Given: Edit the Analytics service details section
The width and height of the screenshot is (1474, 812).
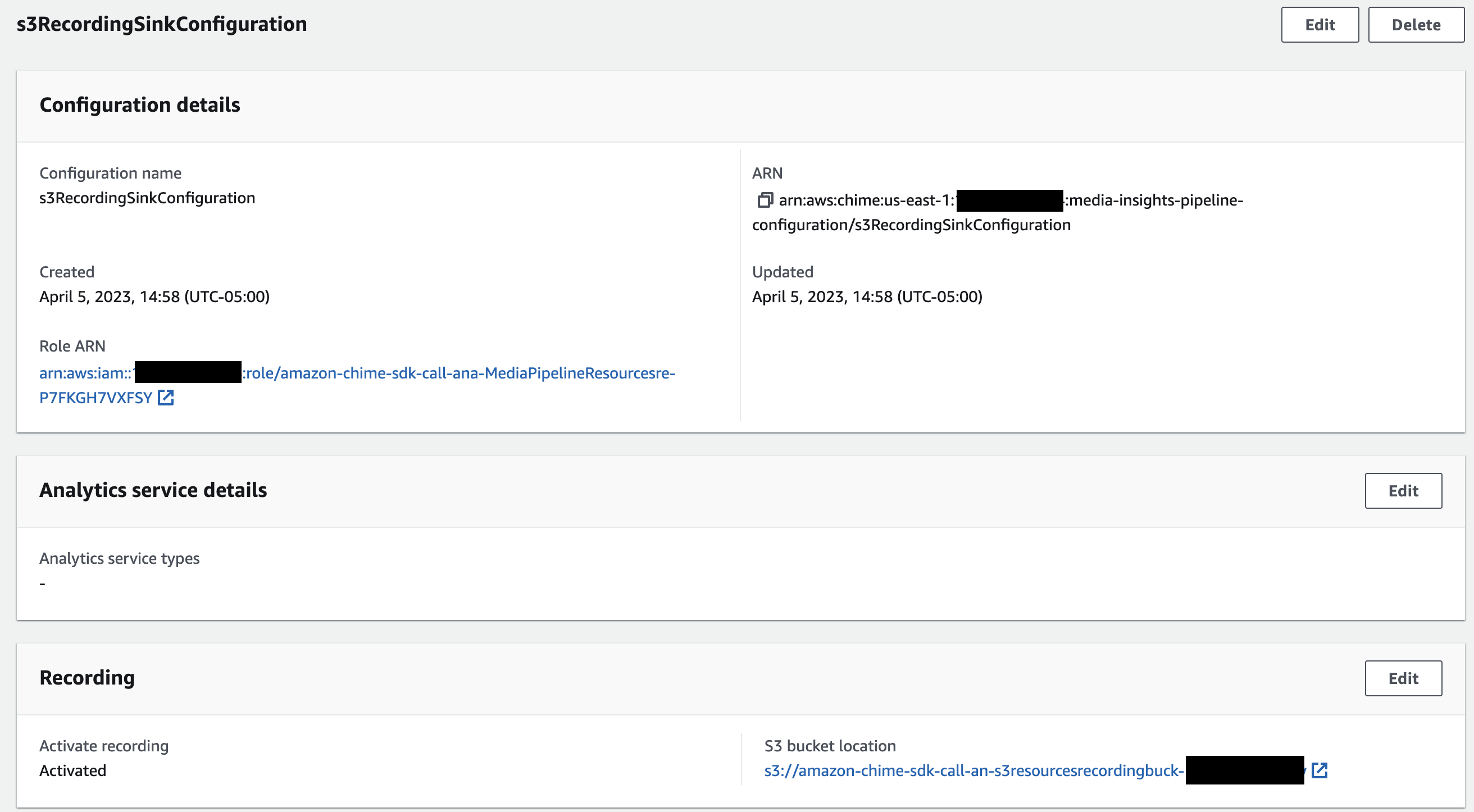Looking at the screenshot, I should pos(1403,491).
